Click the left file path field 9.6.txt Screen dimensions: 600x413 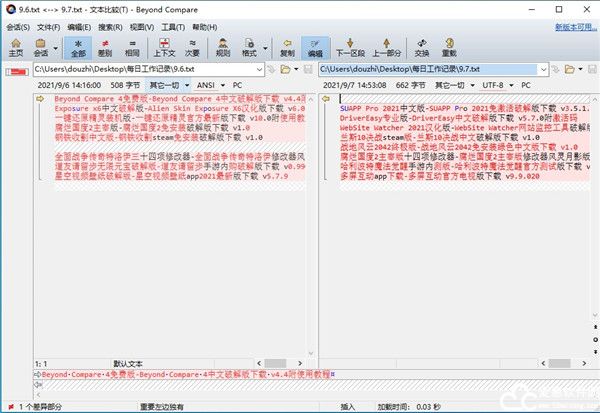point(144,69)
